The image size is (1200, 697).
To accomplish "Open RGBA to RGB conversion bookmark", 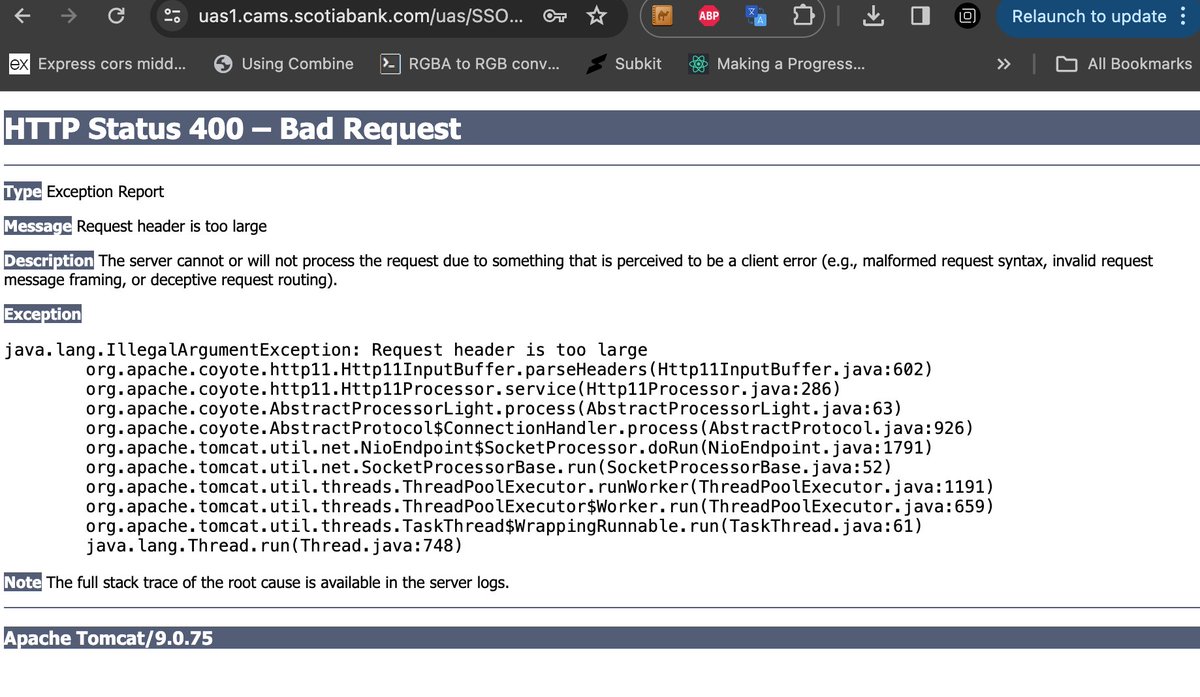I will pos(470,63).
